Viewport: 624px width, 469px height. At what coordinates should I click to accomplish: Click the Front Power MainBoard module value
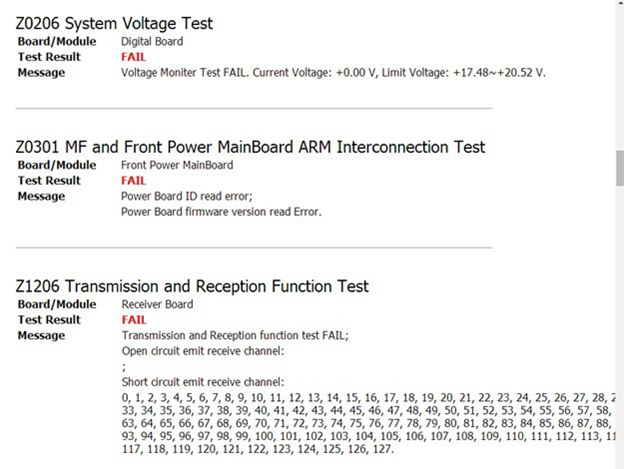(x=176, y=165)
